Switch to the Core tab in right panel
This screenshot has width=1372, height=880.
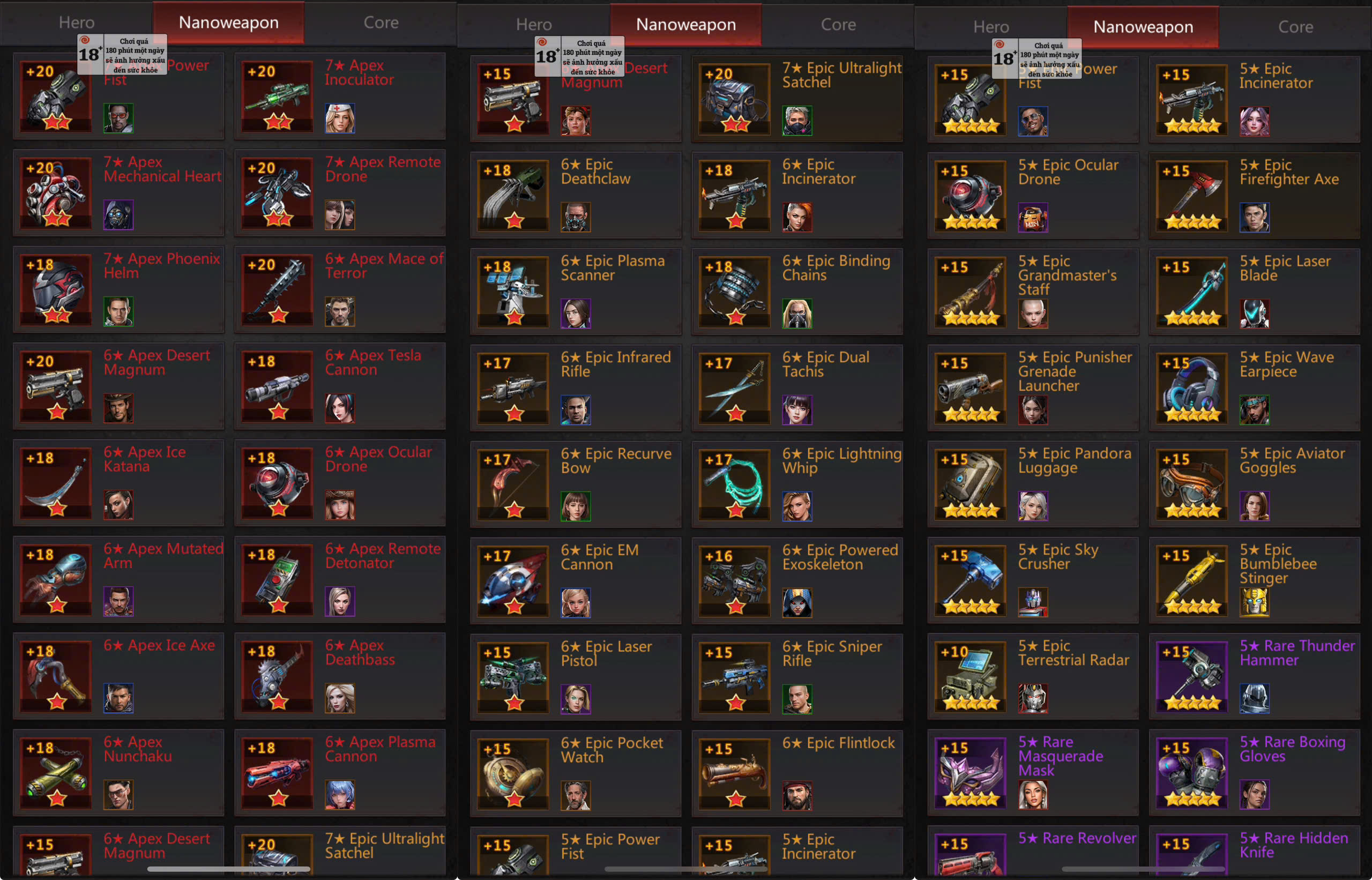point(1295,27)
